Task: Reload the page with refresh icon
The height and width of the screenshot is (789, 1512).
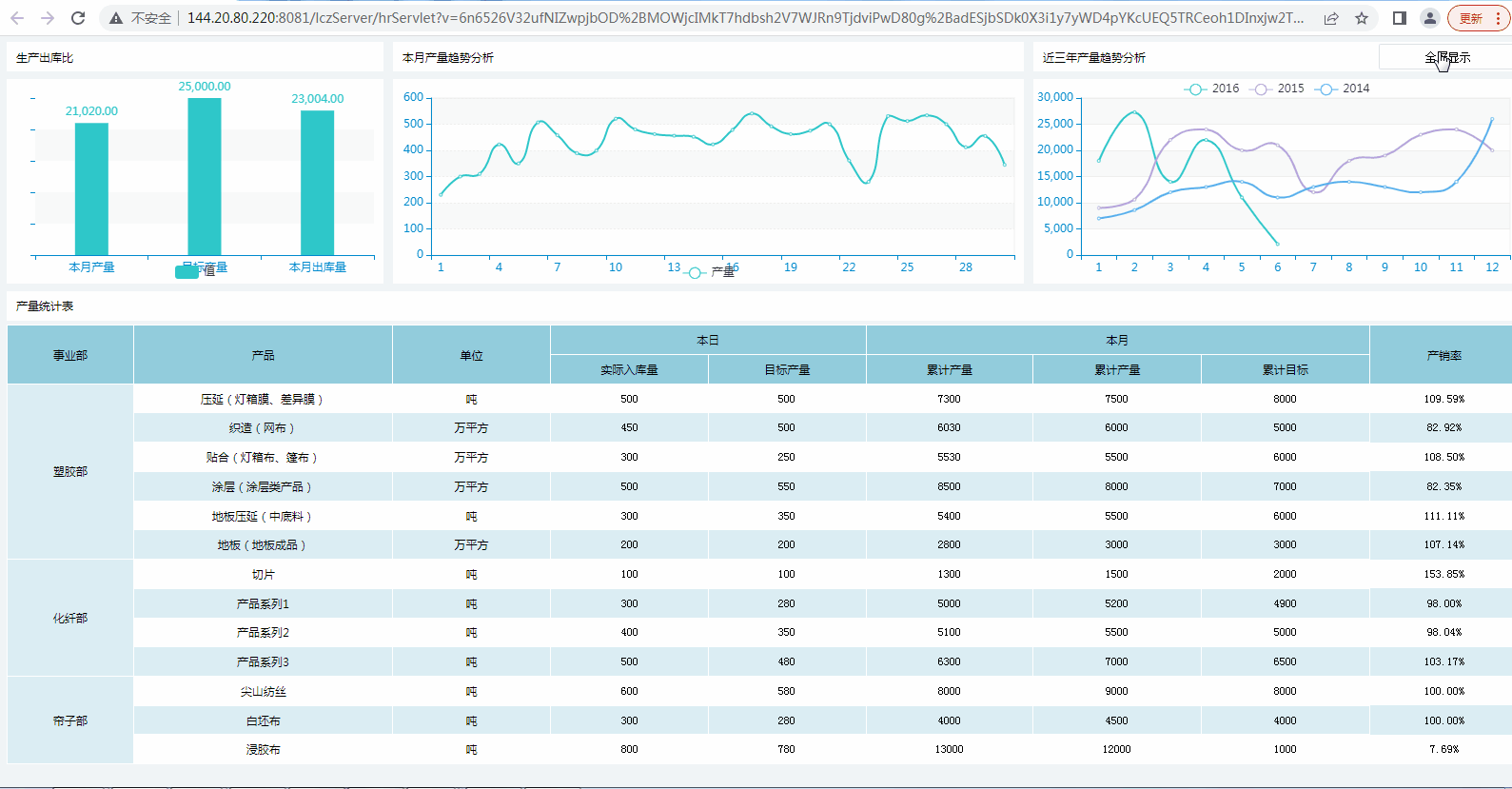Action: pos(78,18)
